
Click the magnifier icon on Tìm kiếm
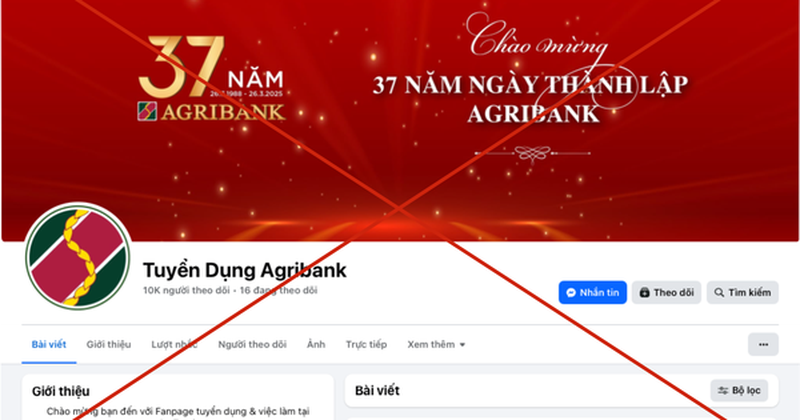(719, 292)
